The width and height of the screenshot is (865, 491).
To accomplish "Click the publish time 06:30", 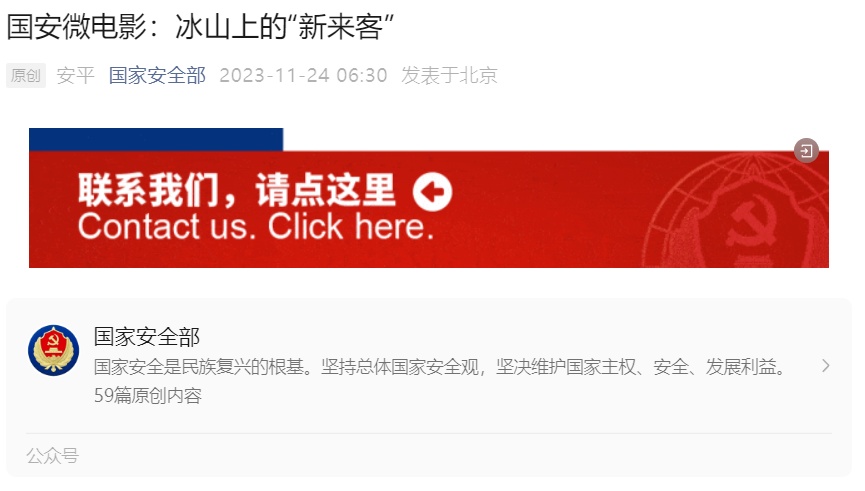I will coord(362,76).
